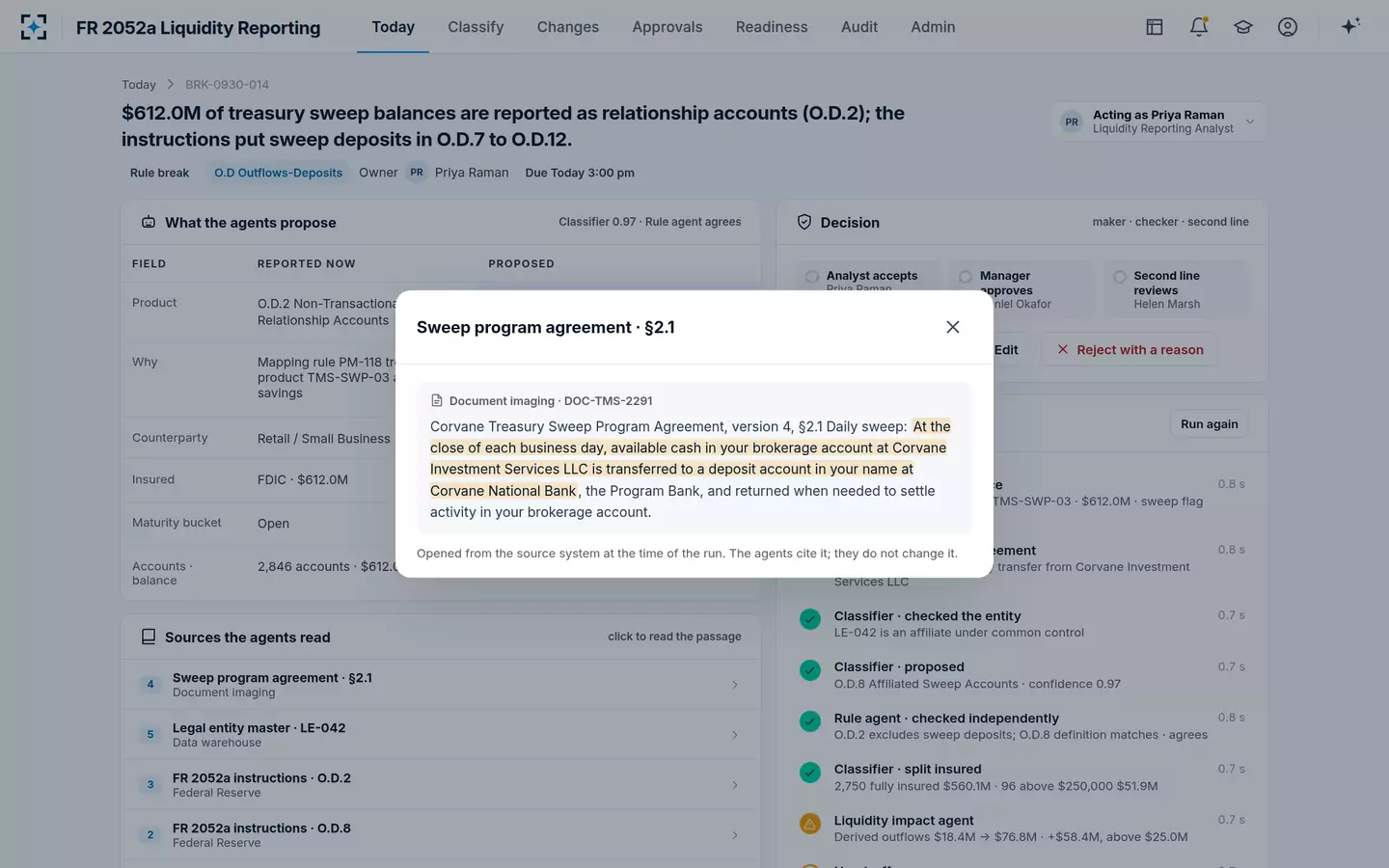
Task: Launch the sparkle AI assistant icon
Action: (1350, 26)
